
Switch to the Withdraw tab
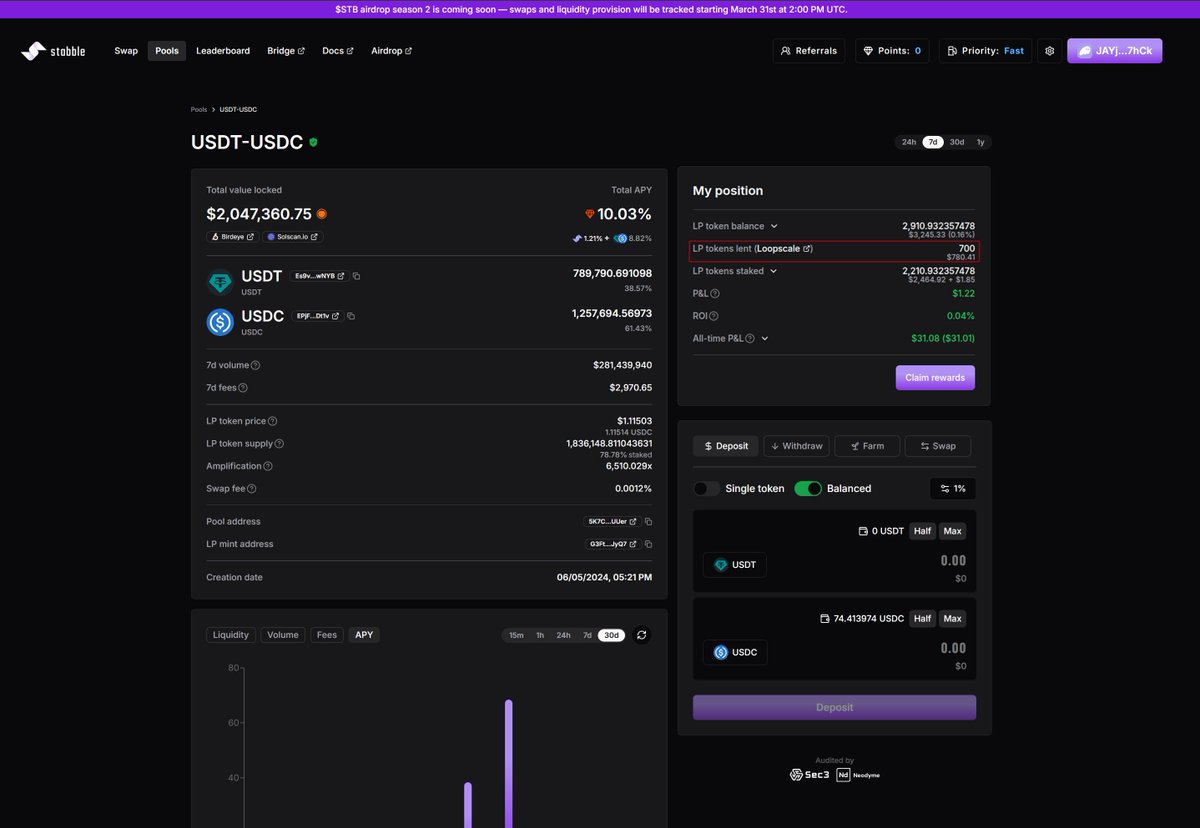tap(796, 446)
